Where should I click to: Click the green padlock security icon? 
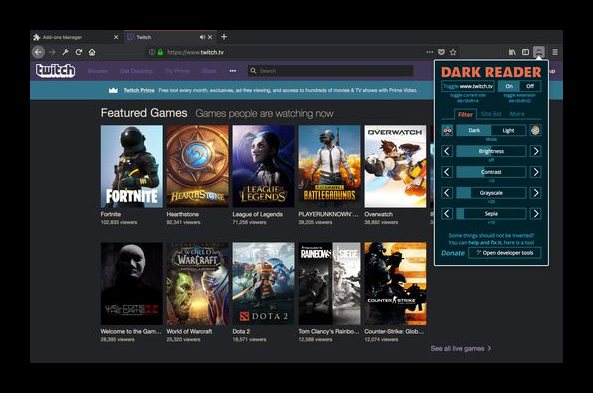[x=160, y=52]
